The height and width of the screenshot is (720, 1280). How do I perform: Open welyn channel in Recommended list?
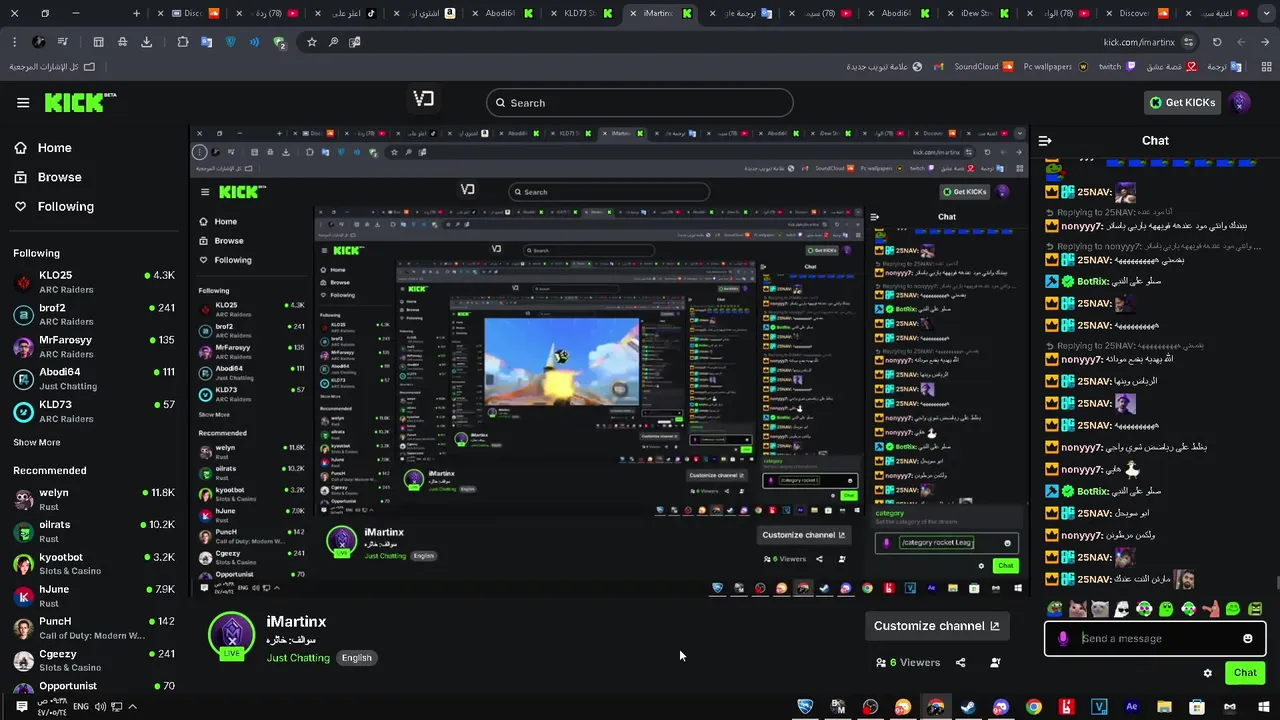[x=94, y=499]
